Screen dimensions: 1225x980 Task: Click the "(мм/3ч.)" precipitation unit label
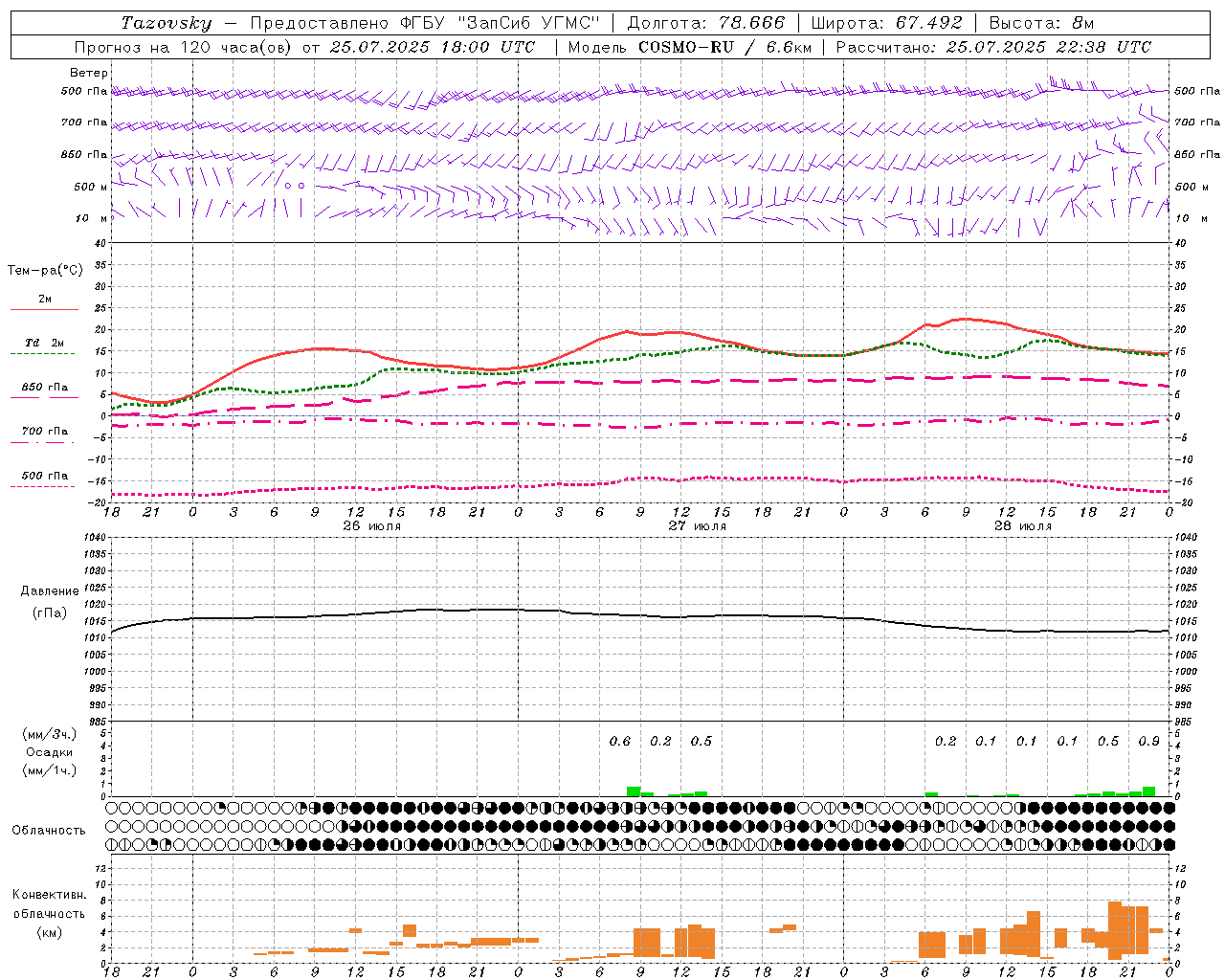[50, 734]
